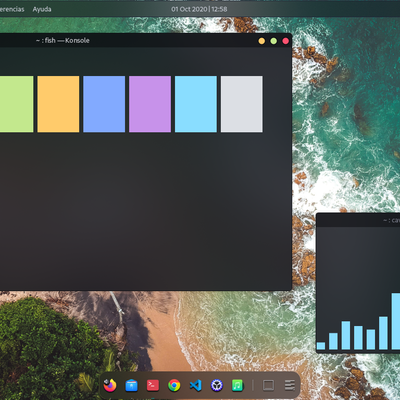
Task: Launch Firefox from the dock
Action: (x=110, y=385)
